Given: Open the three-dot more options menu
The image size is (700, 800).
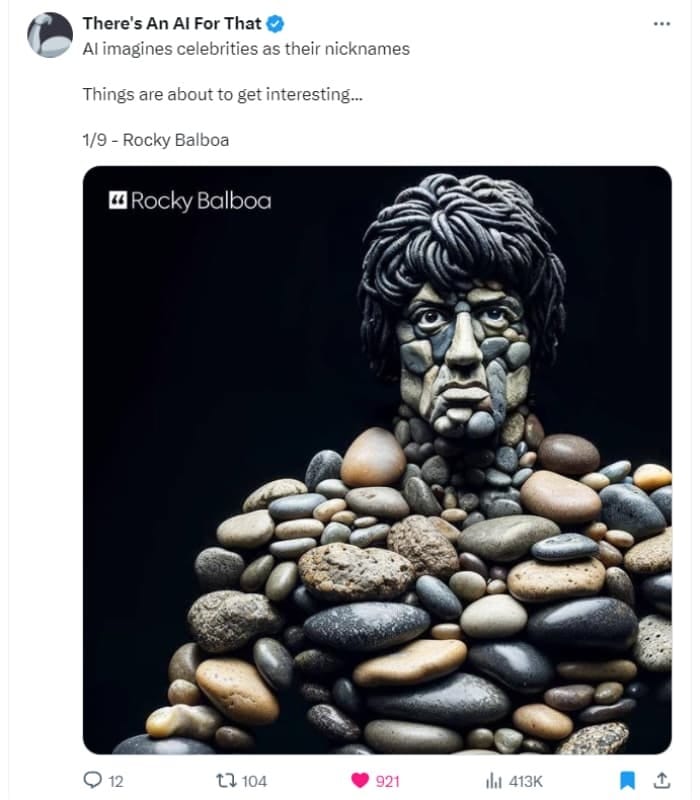Looking at the screenshot, I should tap(662, 23).
